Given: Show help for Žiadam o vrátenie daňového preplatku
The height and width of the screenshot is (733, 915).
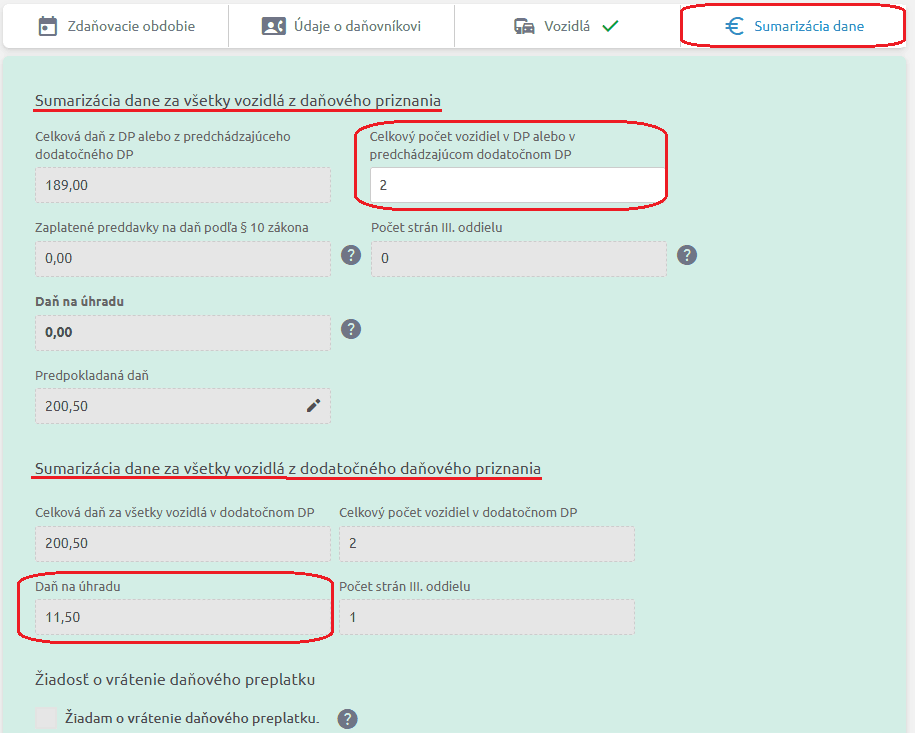Looking at the screenshot, I should tap(348, 718).
